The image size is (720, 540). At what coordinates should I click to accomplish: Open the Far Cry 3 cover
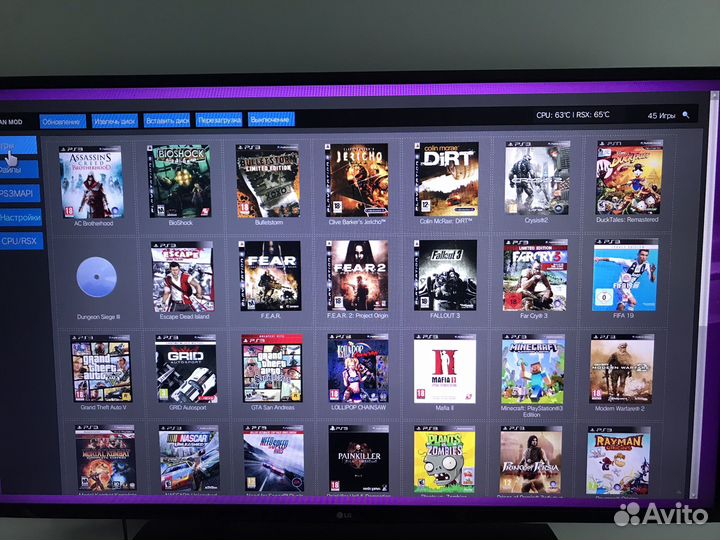pyautogui.click(x=535, y=275)
